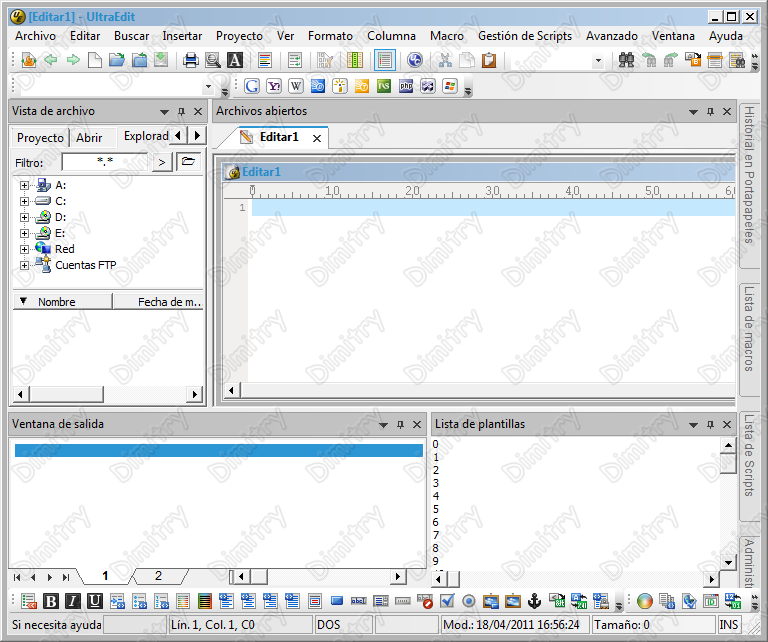
Task: Click the web browser globe icon
Action: [415, 60]
